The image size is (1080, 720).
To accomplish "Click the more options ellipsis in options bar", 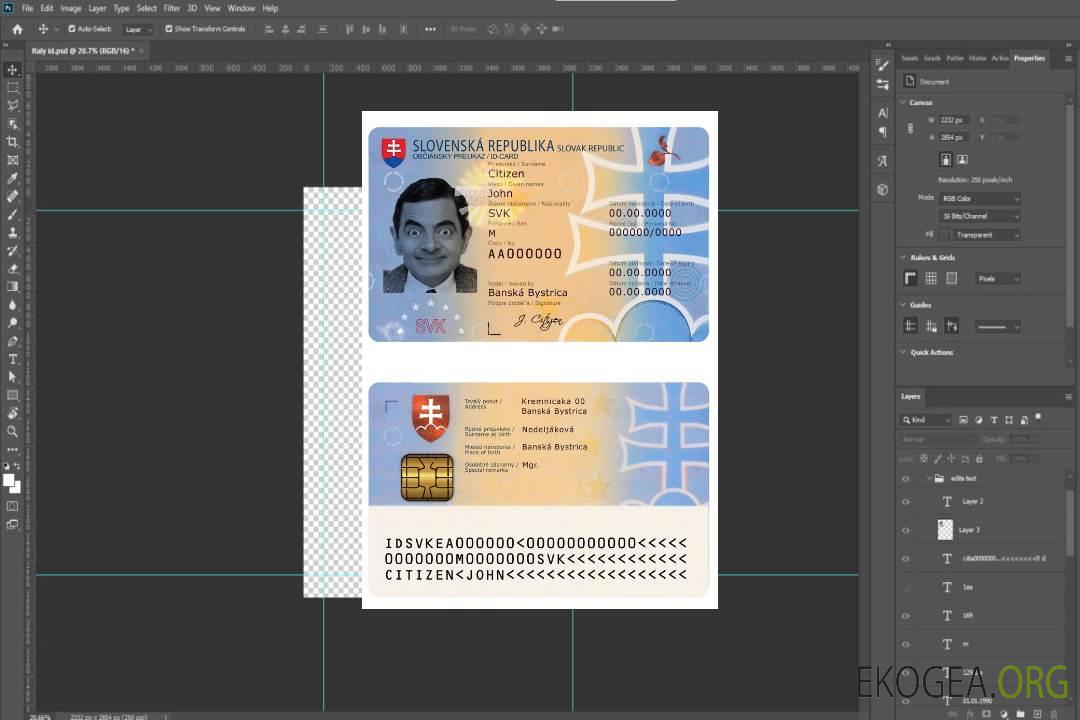I will click(430, 29).
